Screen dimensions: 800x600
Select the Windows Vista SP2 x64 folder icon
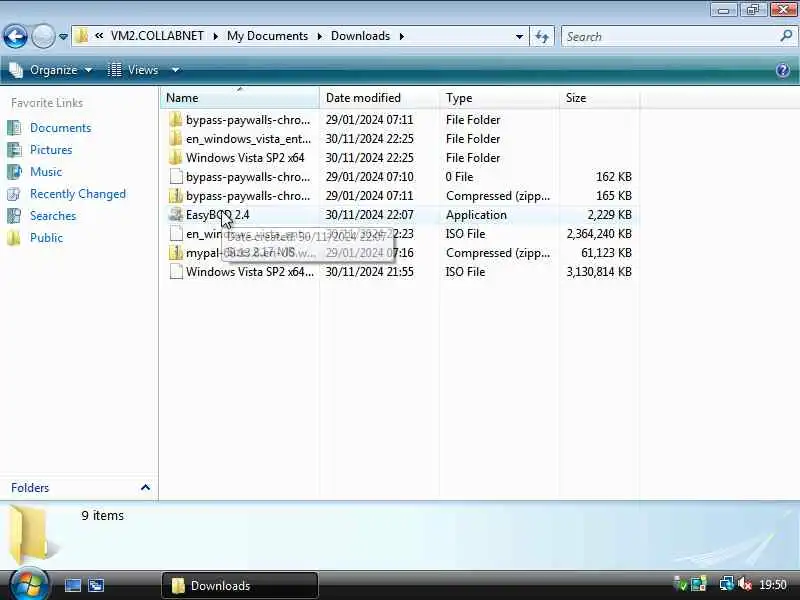[x=176, y=157]
